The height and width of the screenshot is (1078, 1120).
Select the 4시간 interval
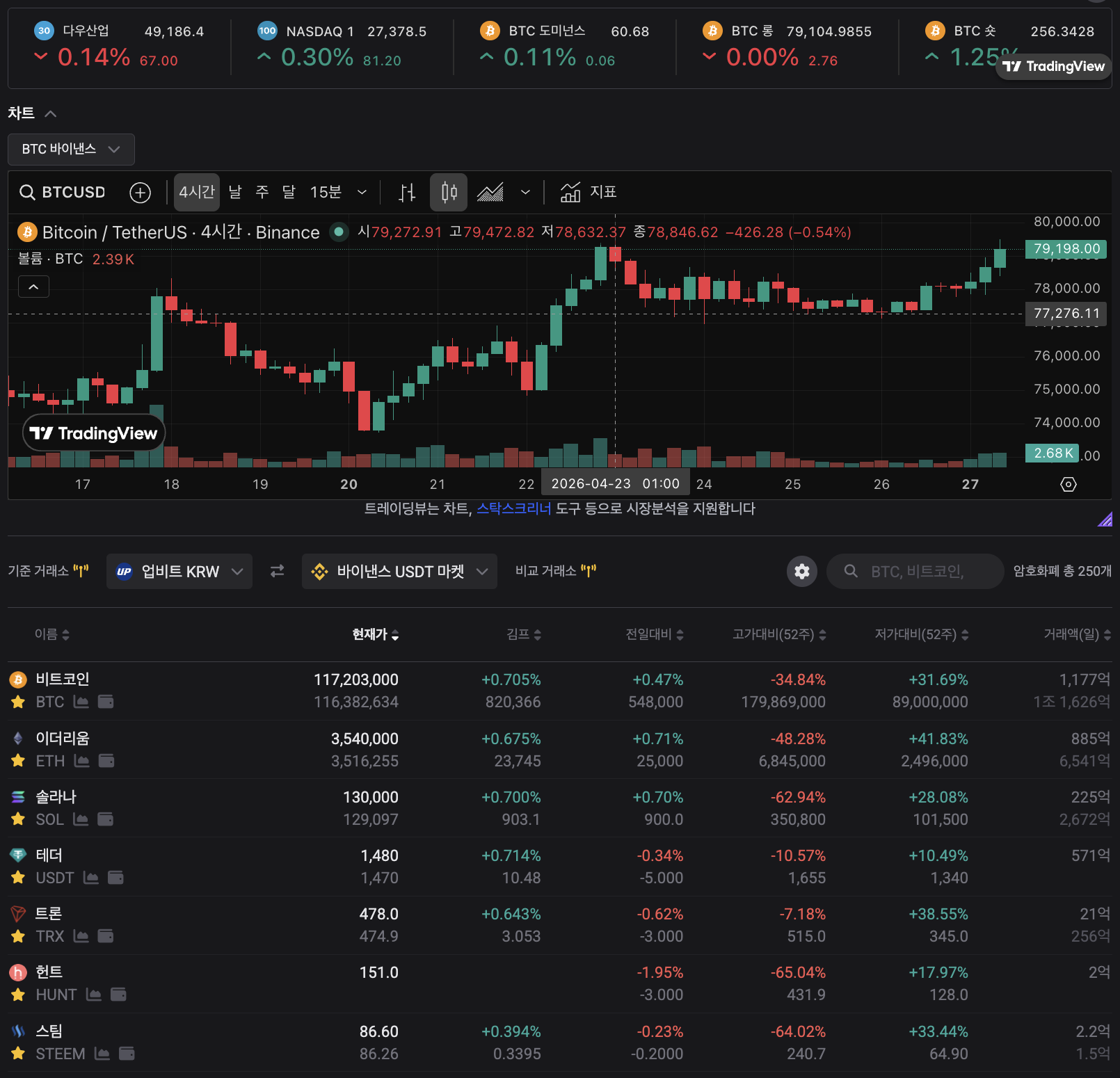[x=197, y=192]
